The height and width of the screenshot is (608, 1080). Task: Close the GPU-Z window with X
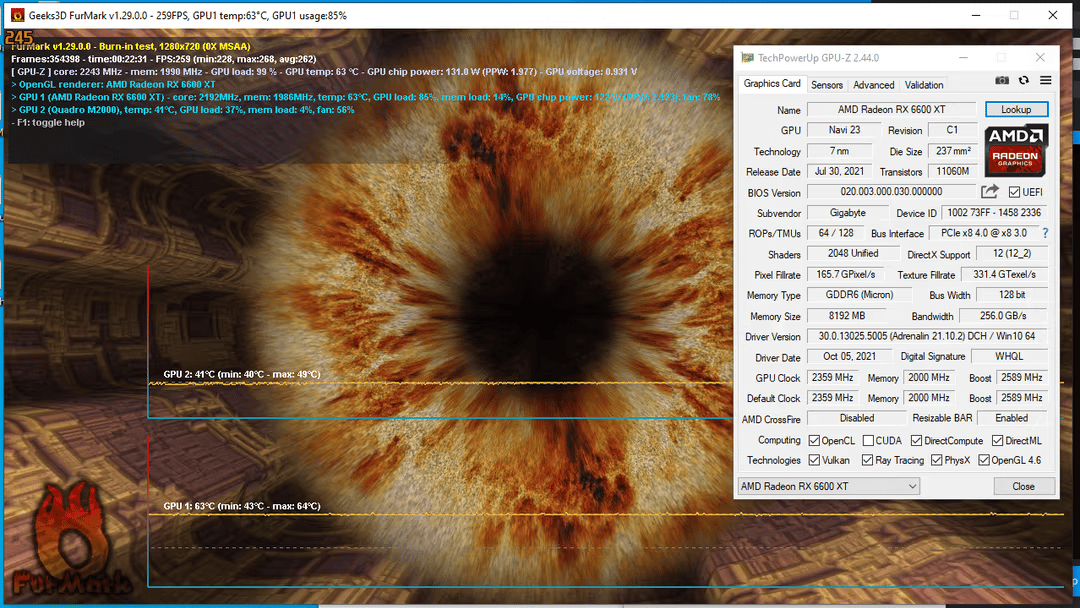1040,58
